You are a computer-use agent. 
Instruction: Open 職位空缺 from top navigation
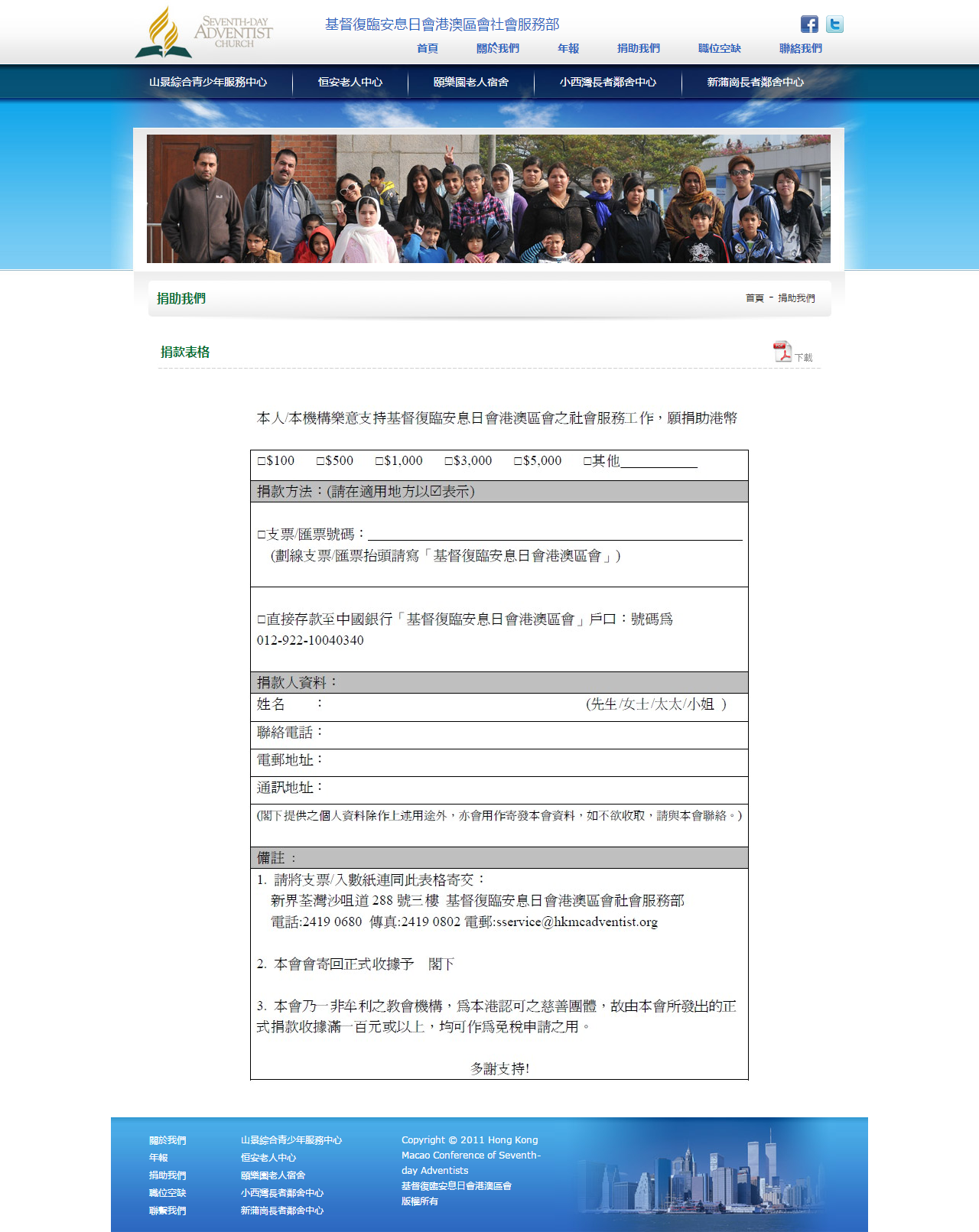pyautogui.click(x=720, y=48)
